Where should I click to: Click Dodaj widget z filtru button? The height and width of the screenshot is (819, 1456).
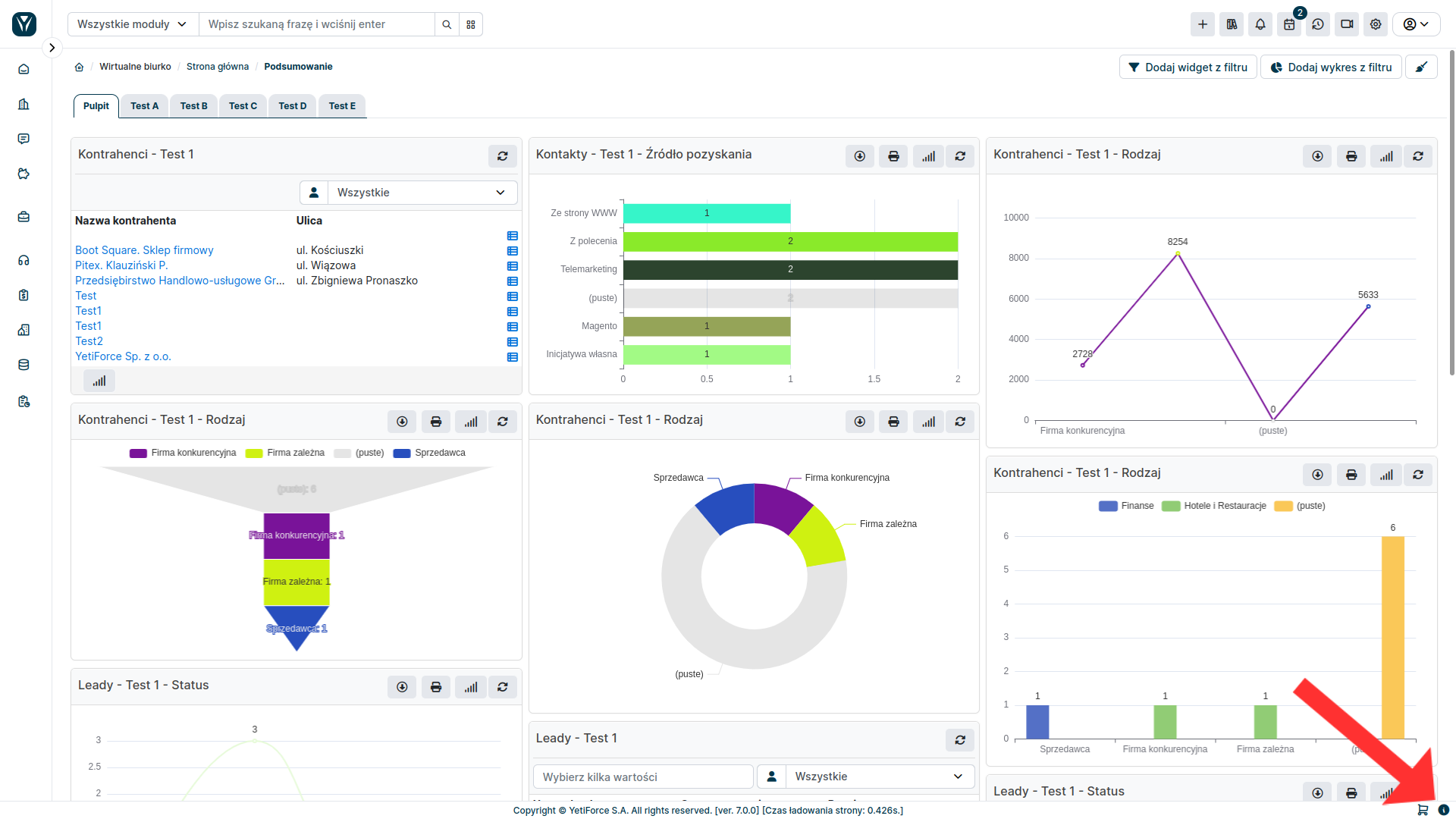pos(1188,67)
